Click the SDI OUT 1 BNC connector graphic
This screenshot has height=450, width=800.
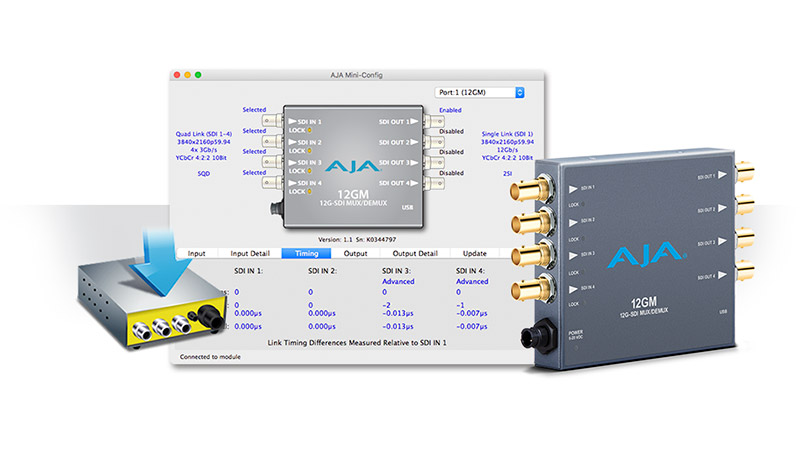coord(434,121)
